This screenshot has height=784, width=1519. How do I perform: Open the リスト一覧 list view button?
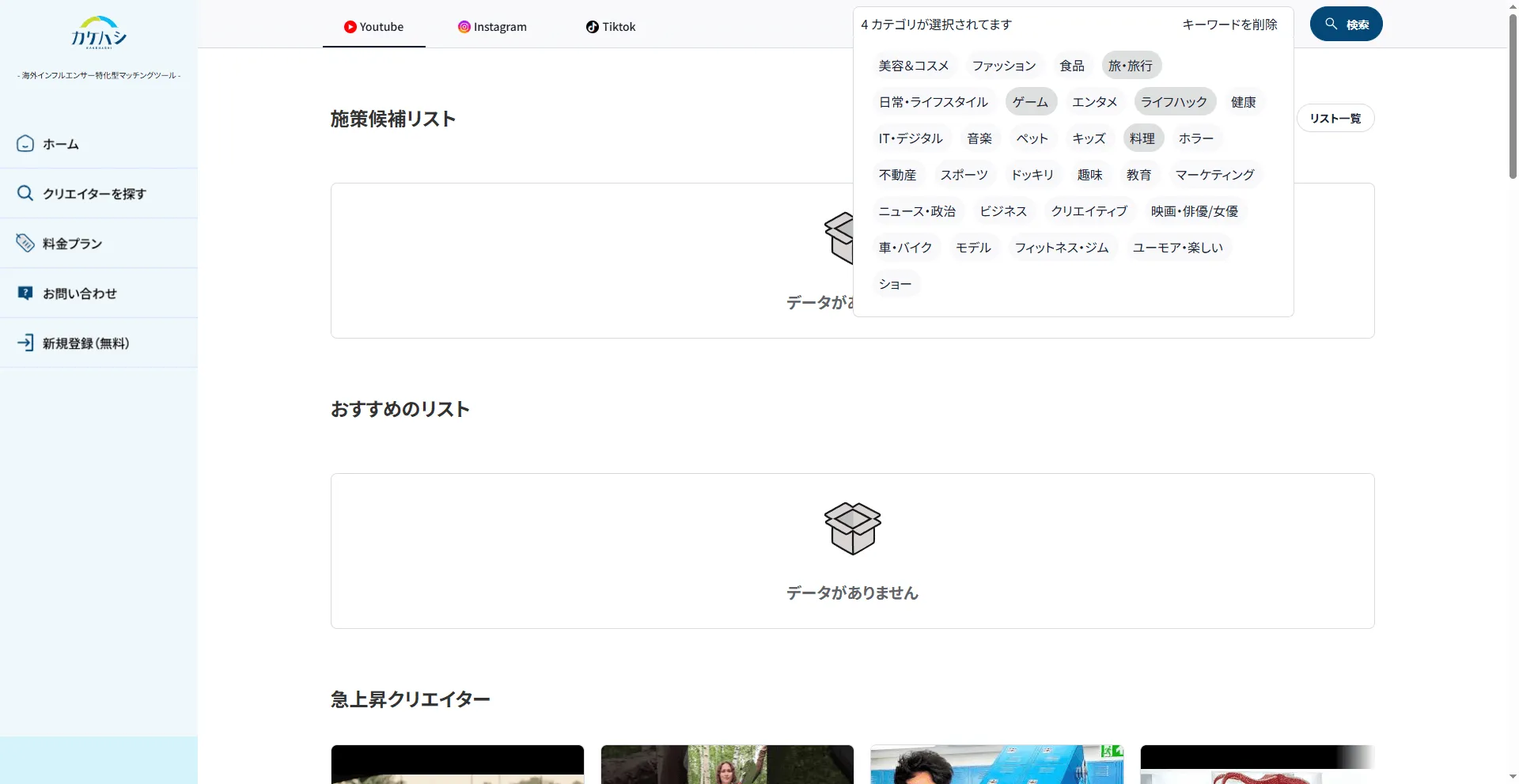point(1335,119)
